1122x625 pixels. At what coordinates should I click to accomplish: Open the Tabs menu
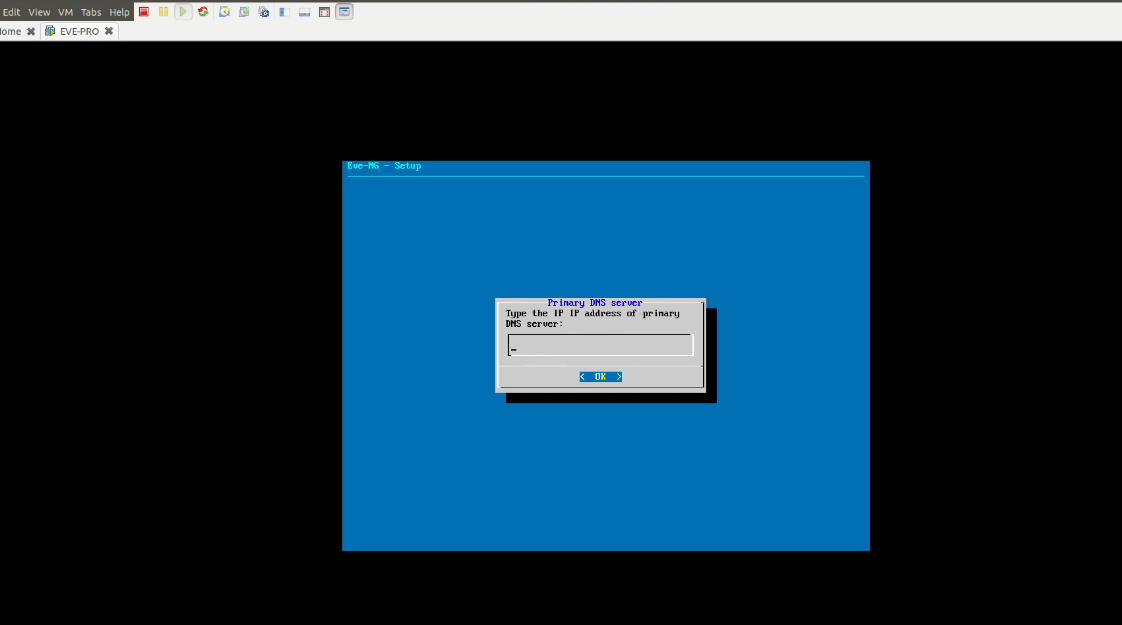[x=91, y=11]
